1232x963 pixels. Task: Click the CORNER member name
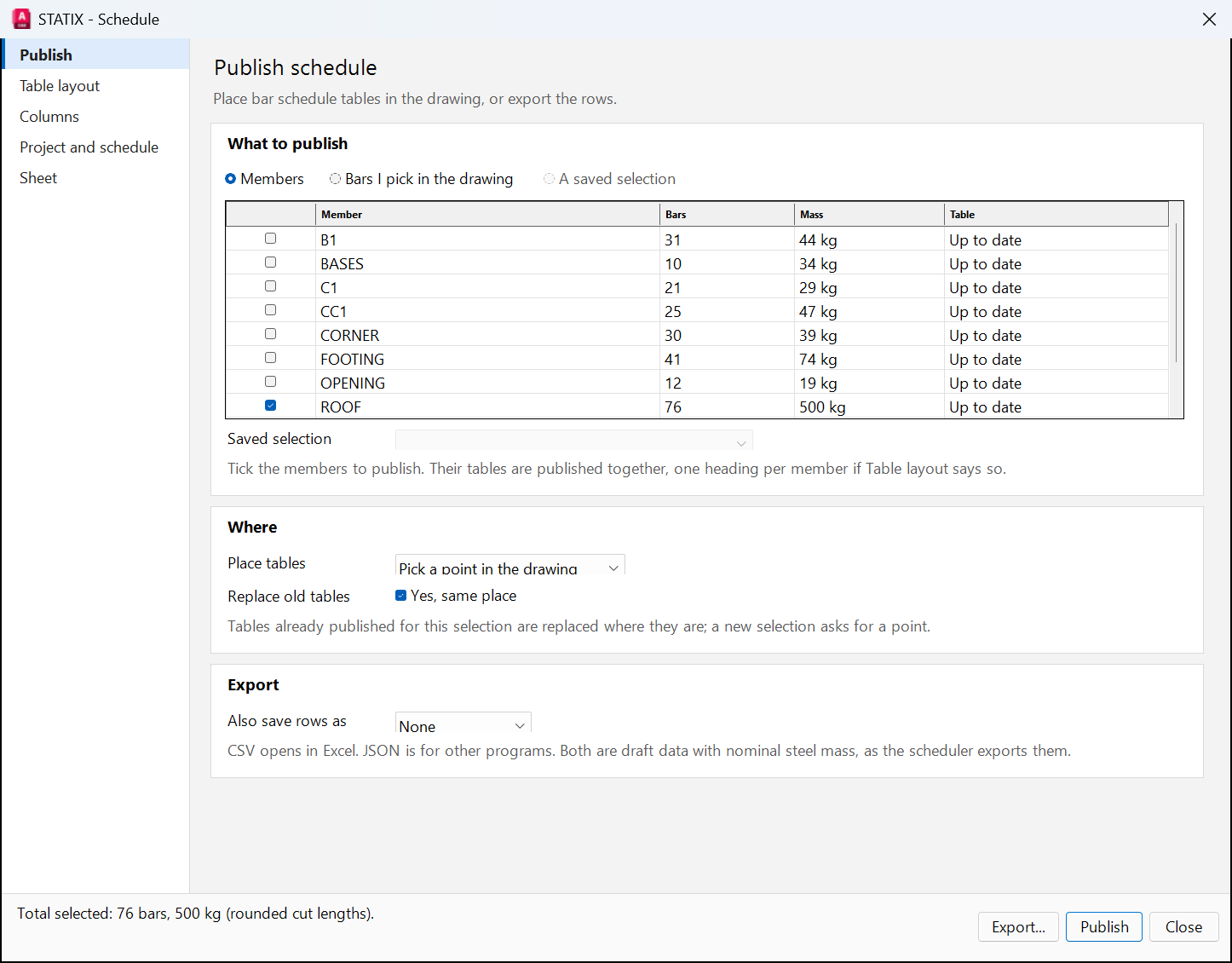pyautogui.click(x=349, y=336)
